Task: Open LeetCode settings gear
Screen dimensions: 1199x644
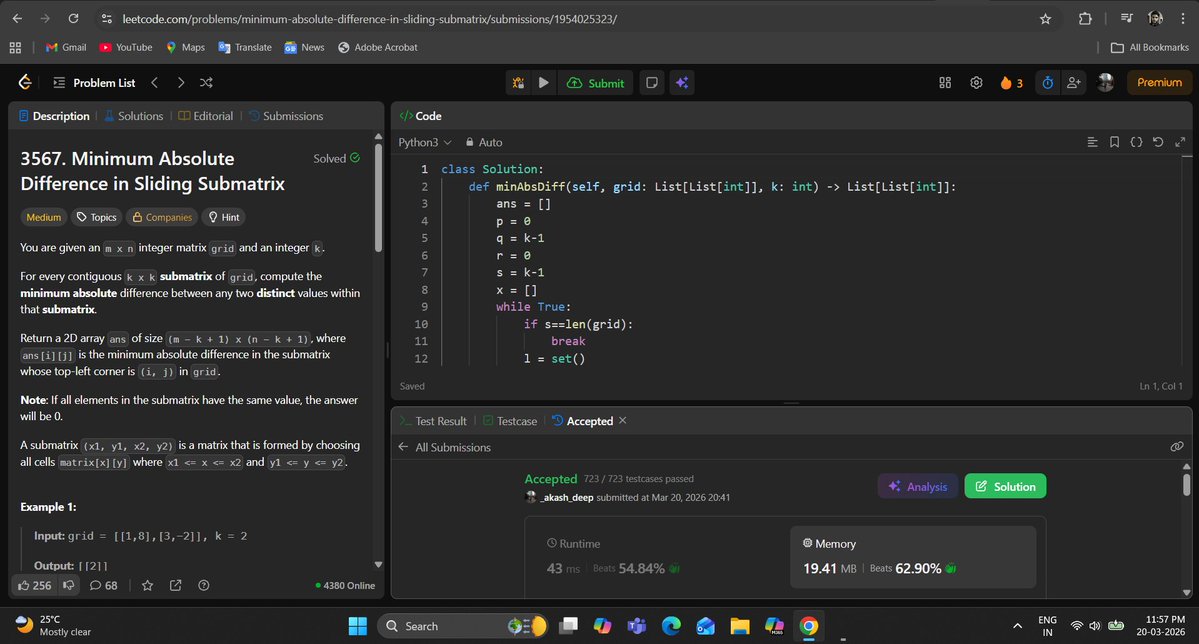Action: point(976,83)
